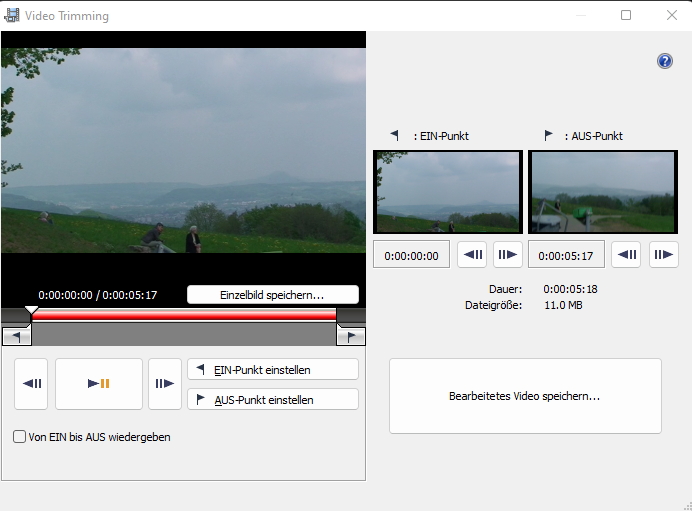Click the red timeline seek bar
The height and width of the screenshot is (511, 692).
point(184,314)
